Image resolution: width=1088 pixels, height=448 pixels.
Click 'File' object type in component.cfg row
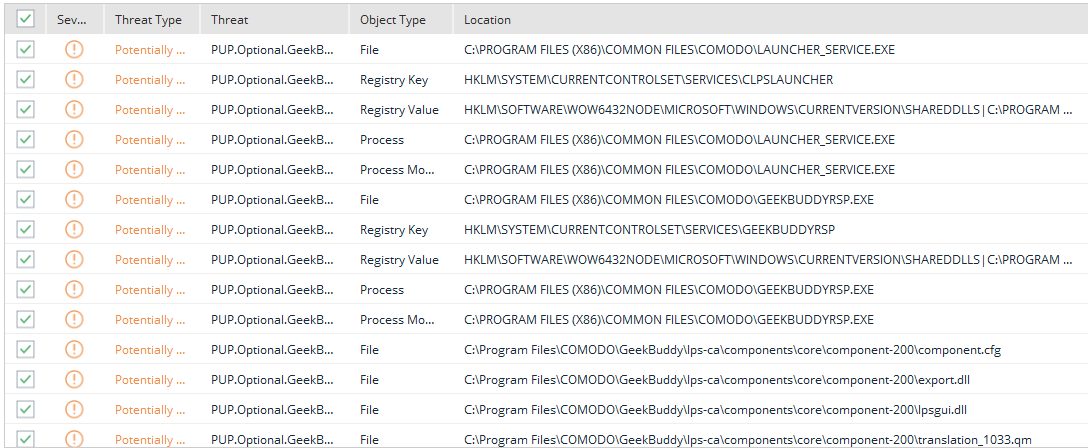[x=369, y=350]
